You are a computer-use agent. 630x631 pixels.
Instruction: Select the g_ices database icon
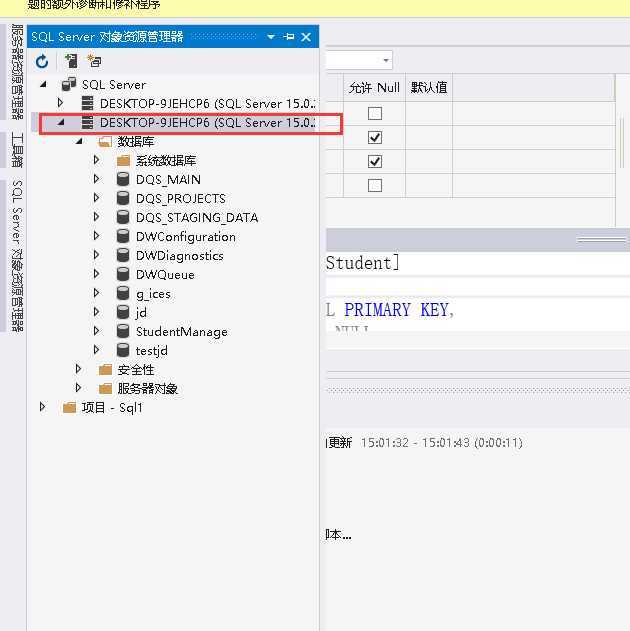click(x=123, y=293)
